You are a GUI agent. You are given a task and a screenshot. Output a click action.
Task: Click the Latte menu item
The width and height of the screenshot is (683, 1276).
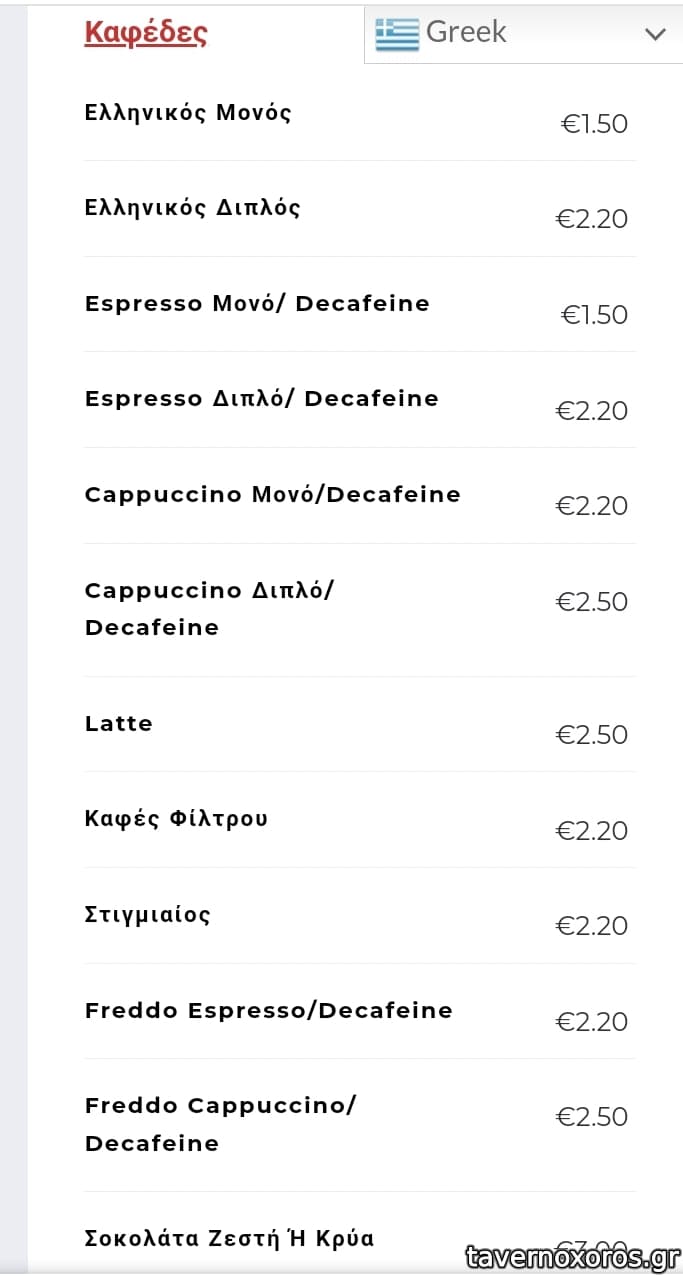click(x=119, y=724)
